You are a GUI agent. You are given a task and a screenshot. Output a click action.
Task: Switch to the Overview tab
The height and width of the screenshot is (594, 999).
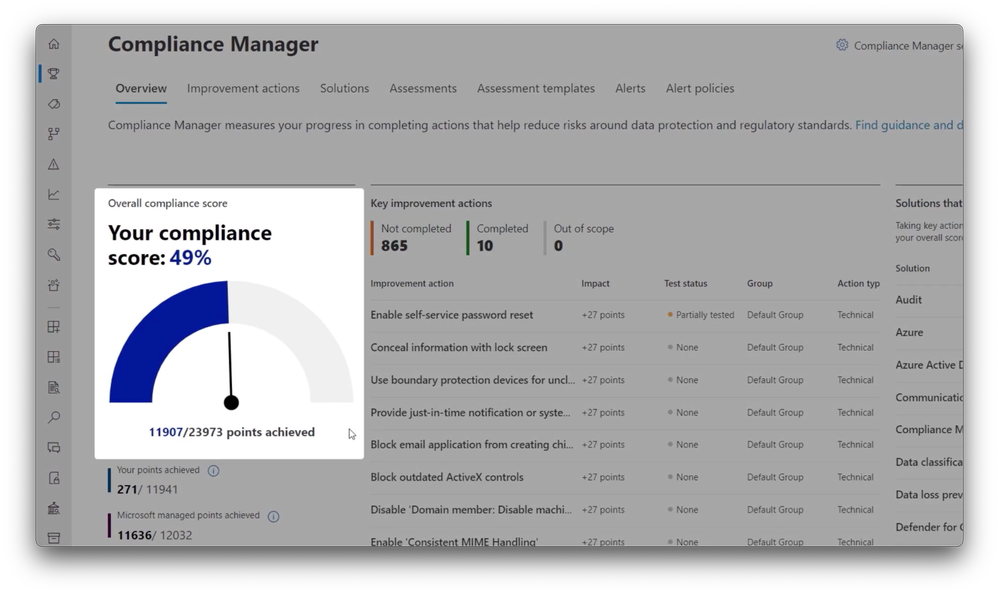coord(141,89)
